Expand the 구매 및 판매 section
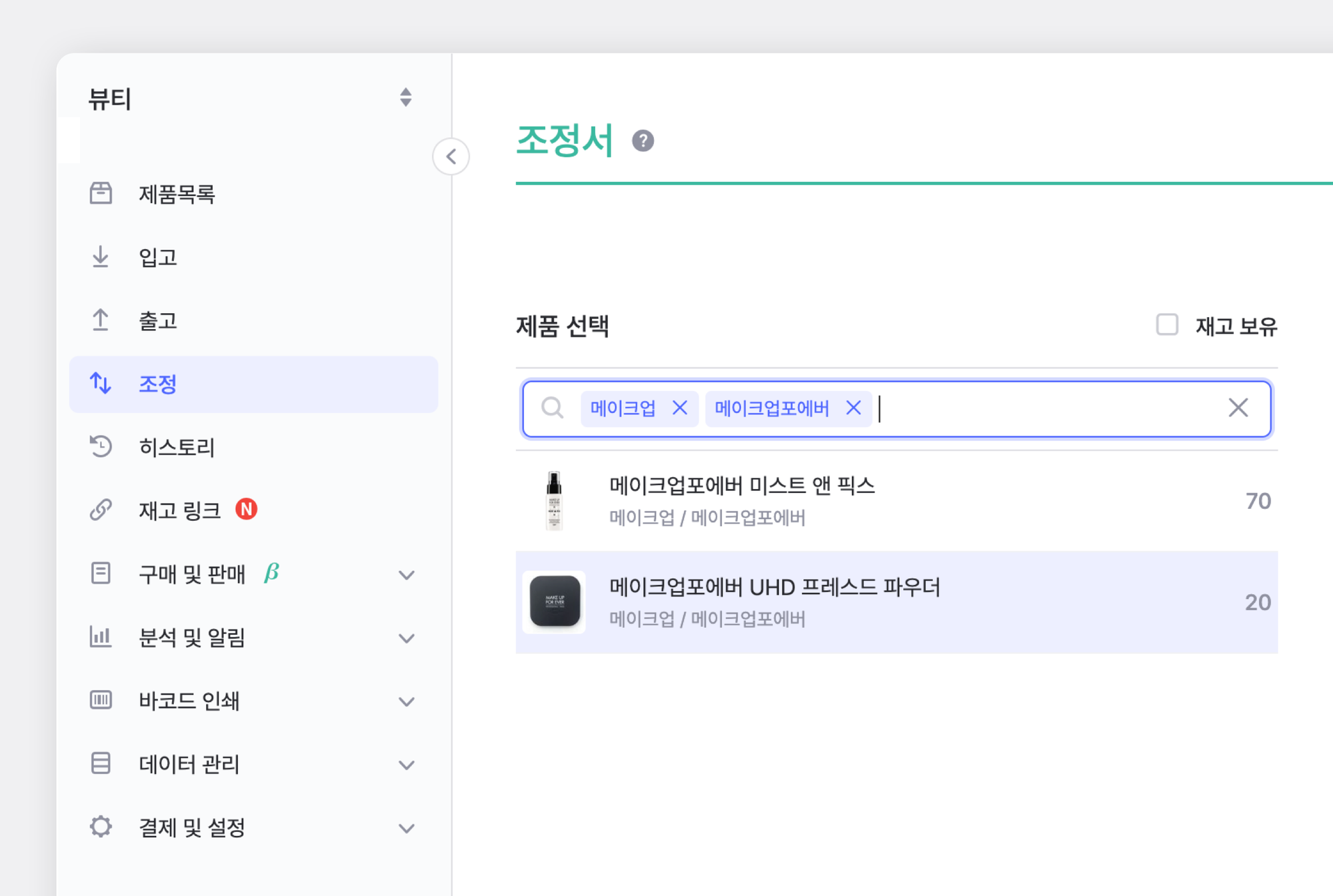Screen dimensions: 1333x896 tap(407, 574)
